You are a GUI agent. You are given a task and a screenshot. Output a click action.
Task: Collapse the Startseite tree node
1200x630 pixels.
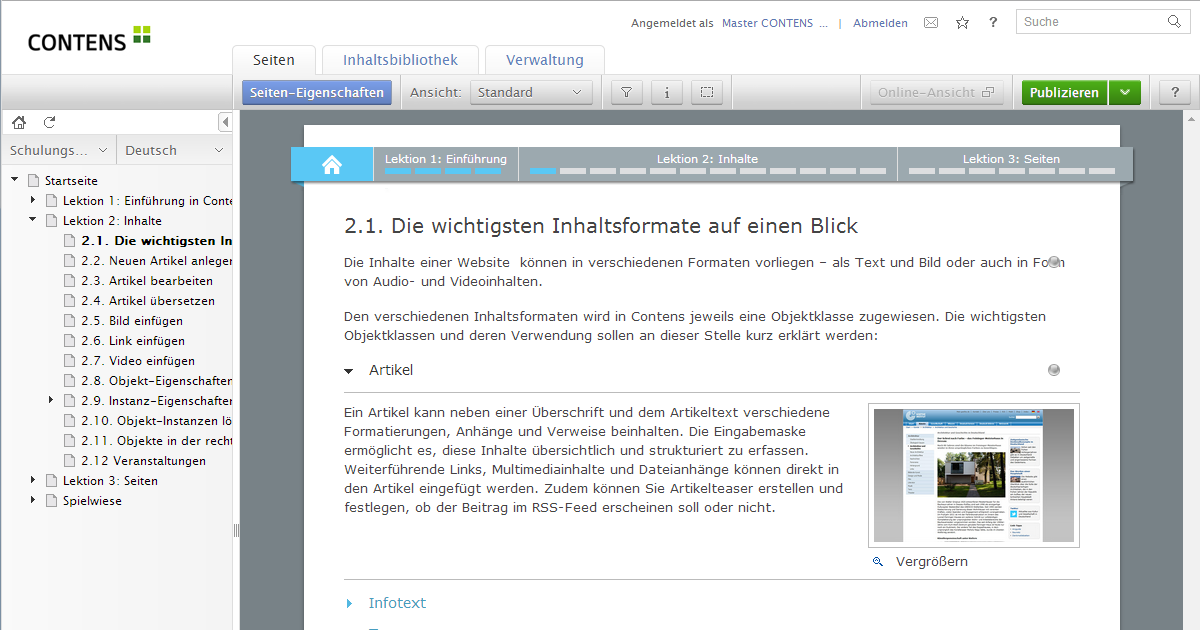(x=15, y=181)
